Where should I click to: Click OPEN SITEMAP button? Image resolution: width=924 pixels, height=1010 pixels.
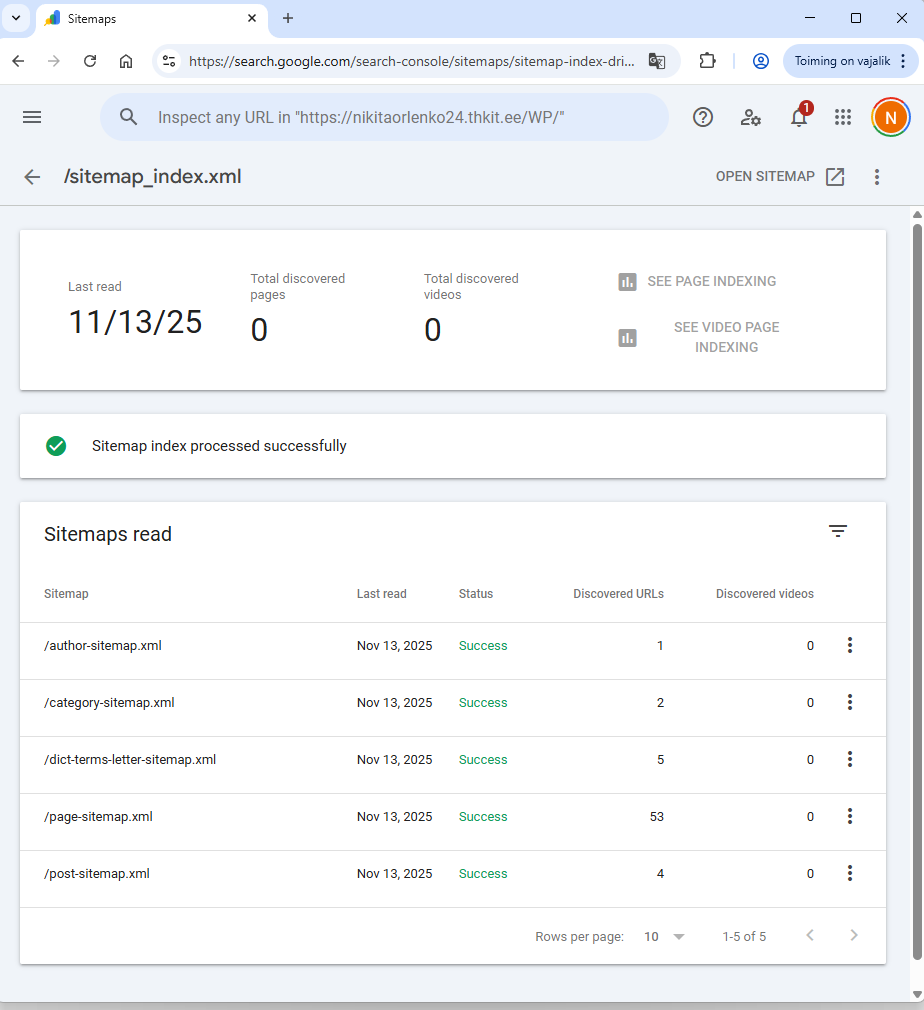tap(780, 177)
